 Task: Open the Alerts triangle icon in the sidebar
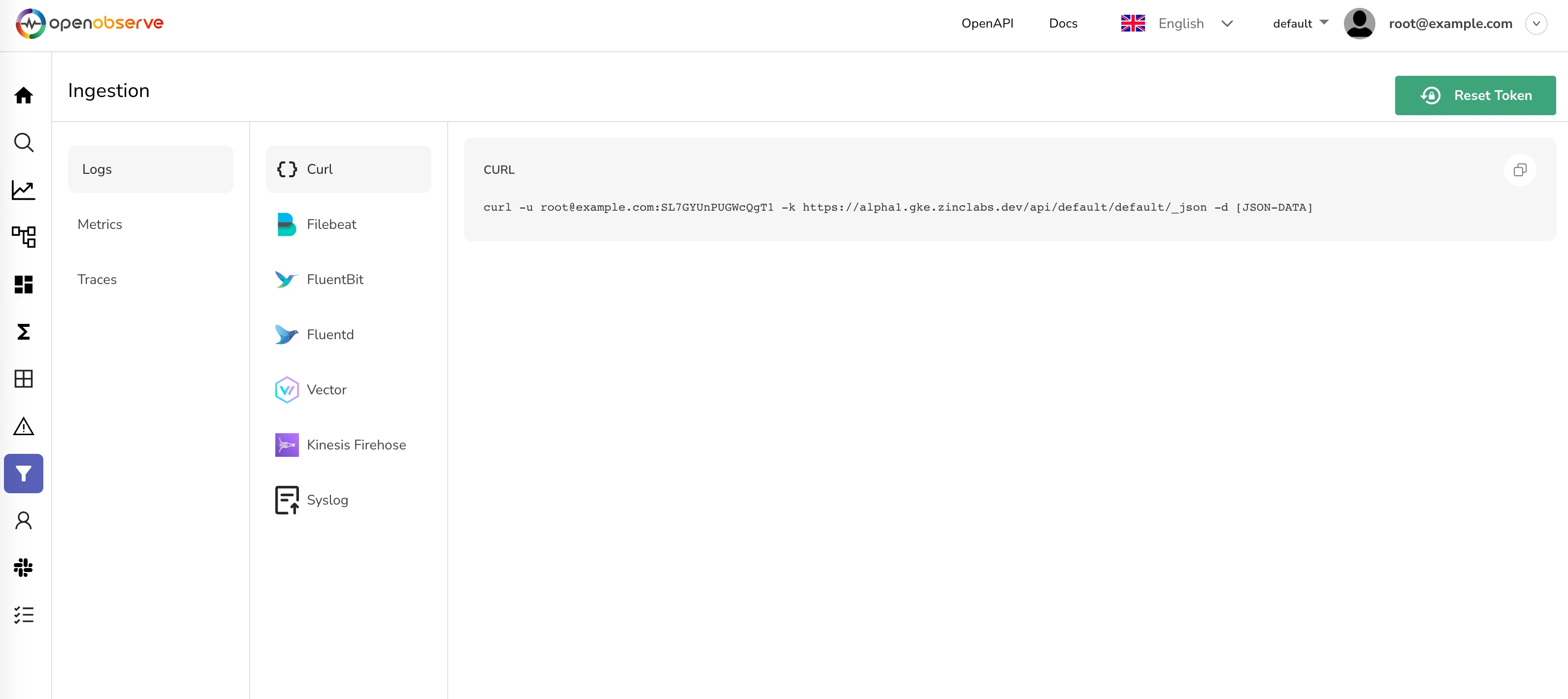(x=24, y=426)
